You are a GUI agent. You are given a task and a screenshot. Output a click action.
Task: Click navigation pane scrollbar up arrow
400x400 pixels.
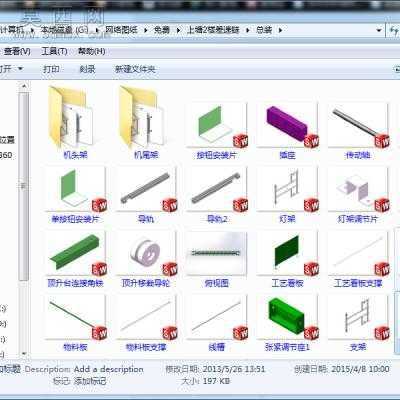[24, 86]
